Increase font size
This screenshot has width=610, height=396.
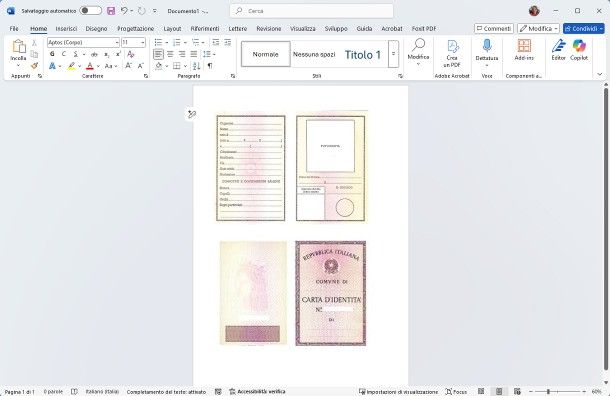(128, 66)
